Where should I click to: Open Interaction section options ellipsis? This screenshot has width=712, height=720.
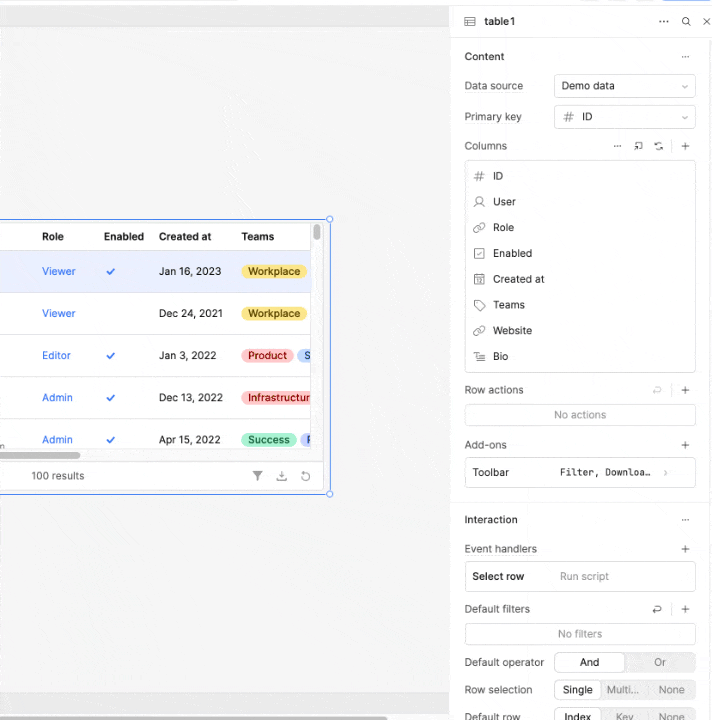pos(685,520)
